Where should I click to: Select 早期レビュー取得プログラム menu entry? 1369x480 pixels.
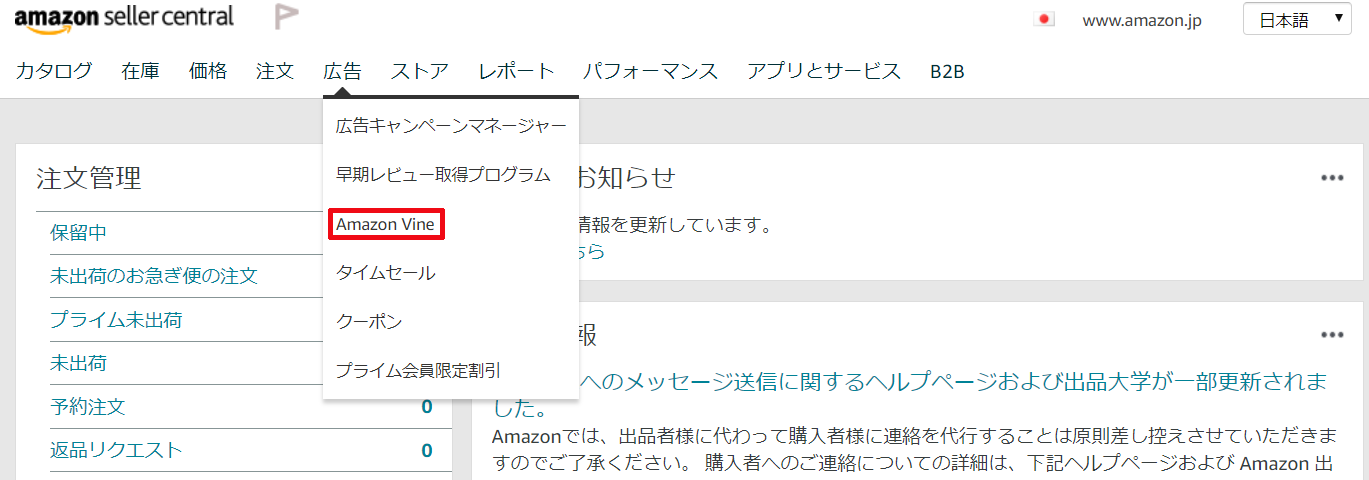tap(443, 175)
